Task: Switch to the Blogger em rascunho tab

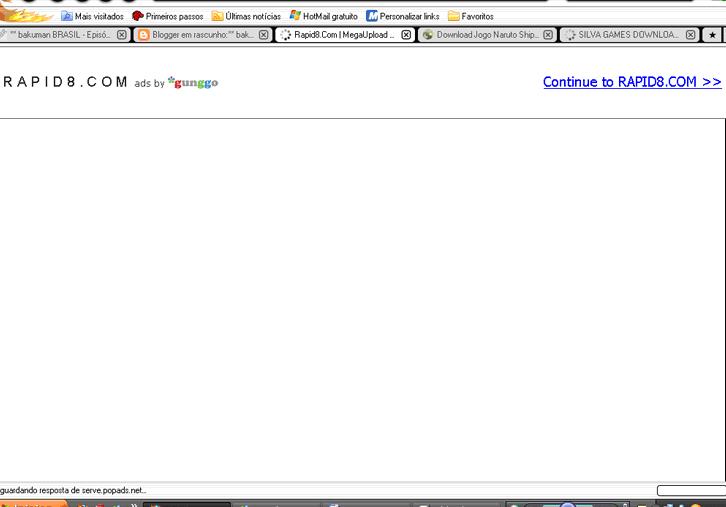Action: pos(203,35)
